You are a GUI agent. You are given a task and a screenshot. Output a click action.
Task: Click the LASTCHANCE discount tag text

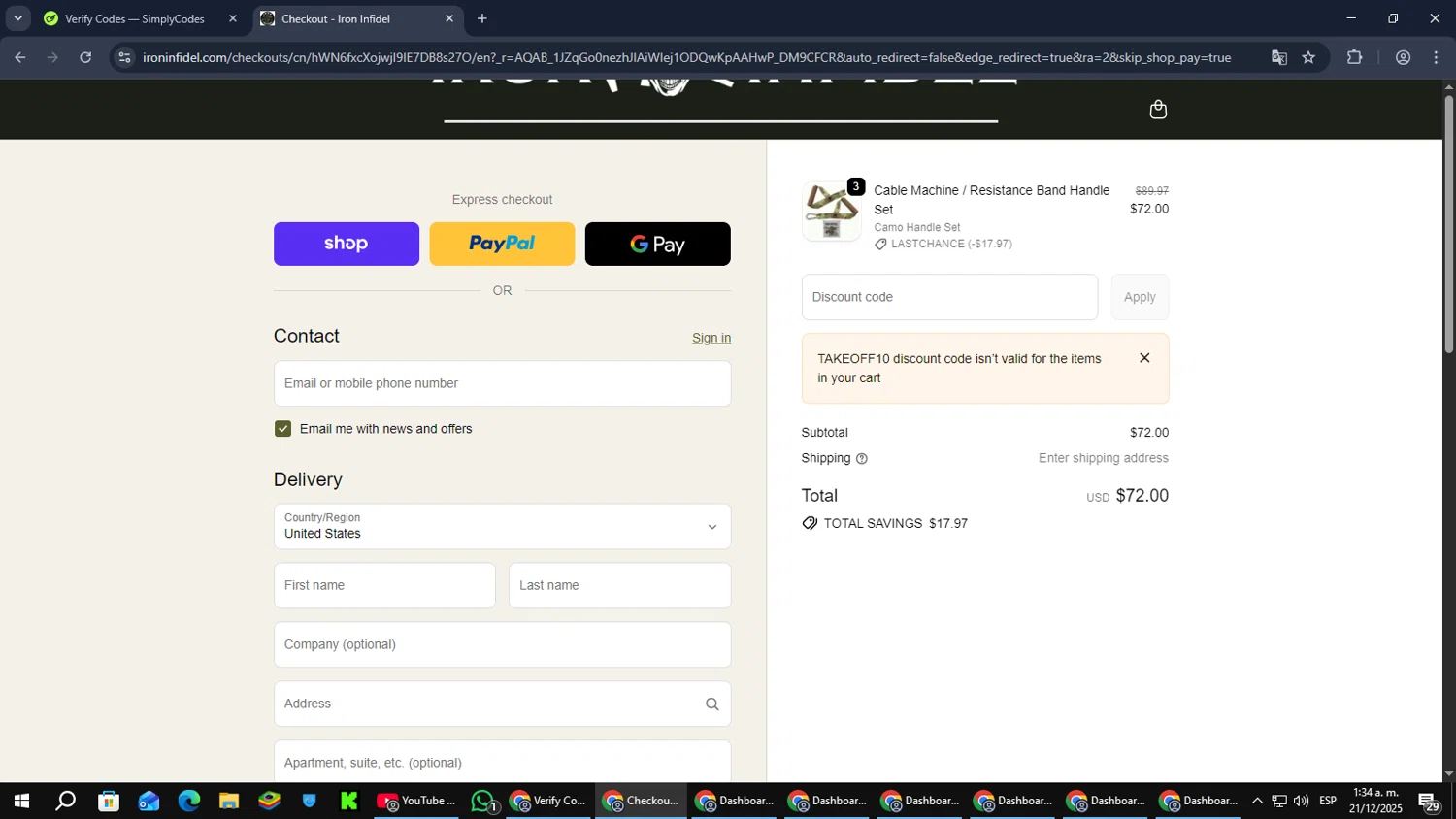pos(951,245)
